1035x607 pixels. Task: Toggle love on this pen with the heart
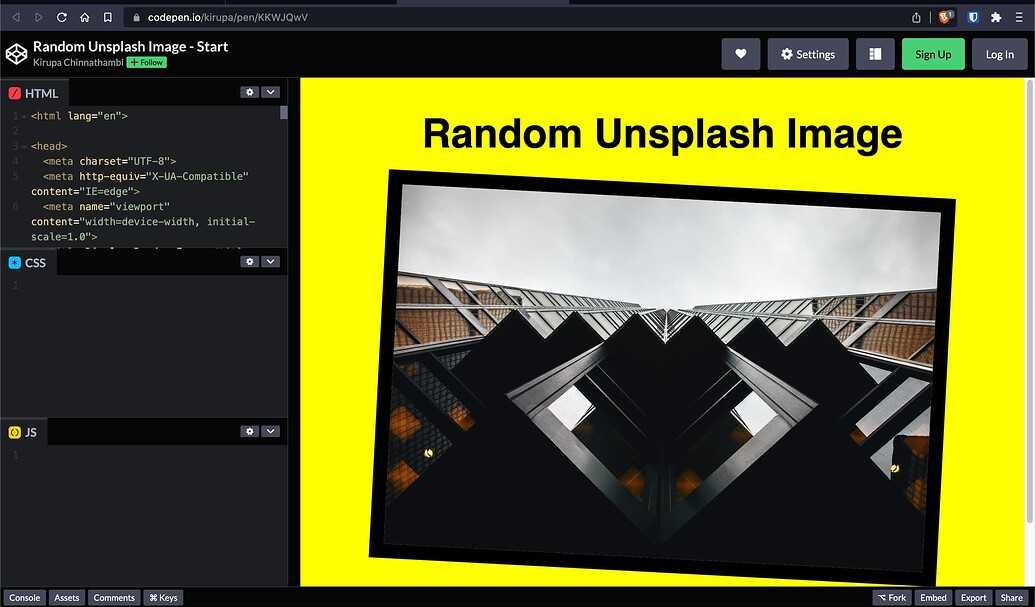coord(741,53)
